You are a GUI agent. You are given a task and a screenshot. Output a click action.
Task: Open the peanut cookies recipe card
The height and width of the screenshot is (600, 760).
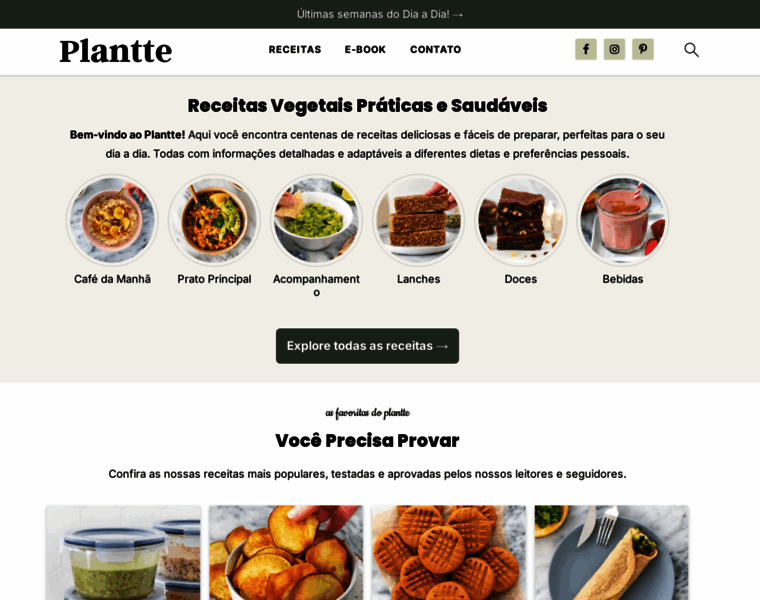click(449, 553)
